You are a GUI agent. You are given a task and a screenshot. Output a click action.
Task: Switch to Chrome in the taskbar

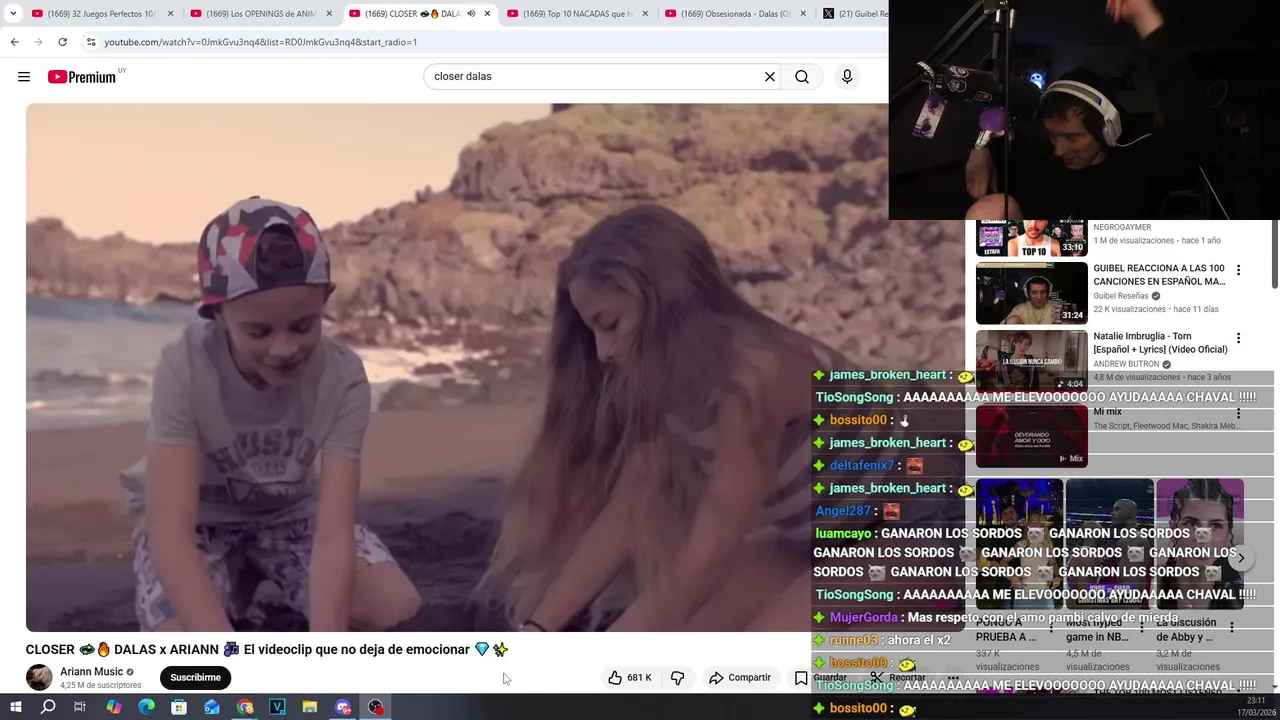pos(245,707)
